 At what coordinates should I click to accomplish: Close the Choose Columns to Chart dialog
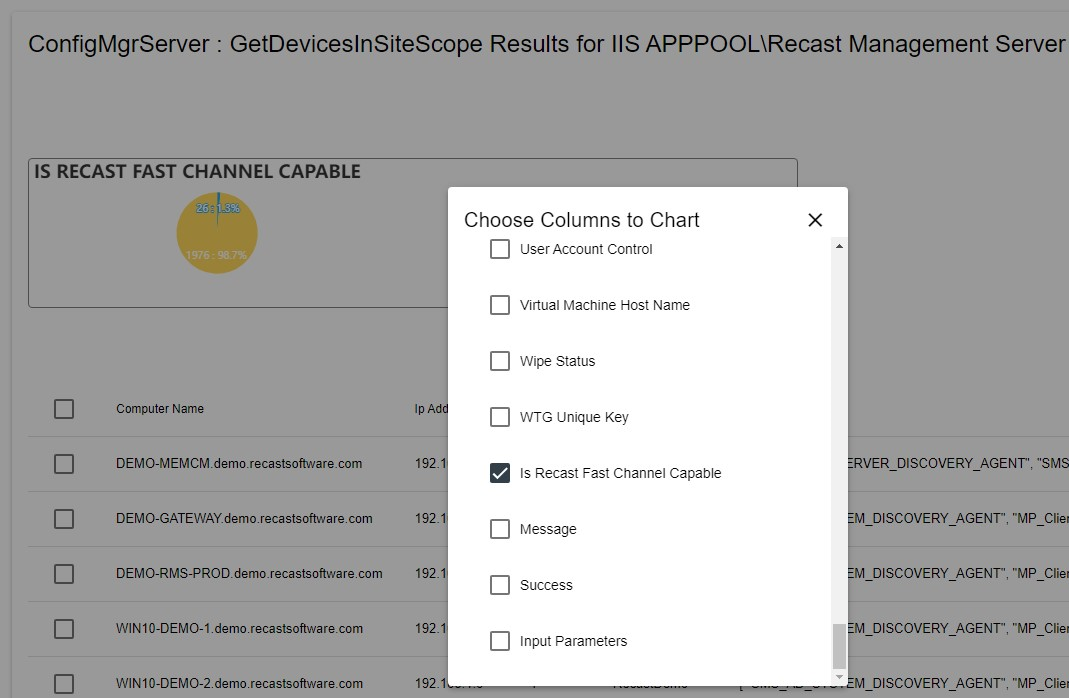(x=815, y=220)
